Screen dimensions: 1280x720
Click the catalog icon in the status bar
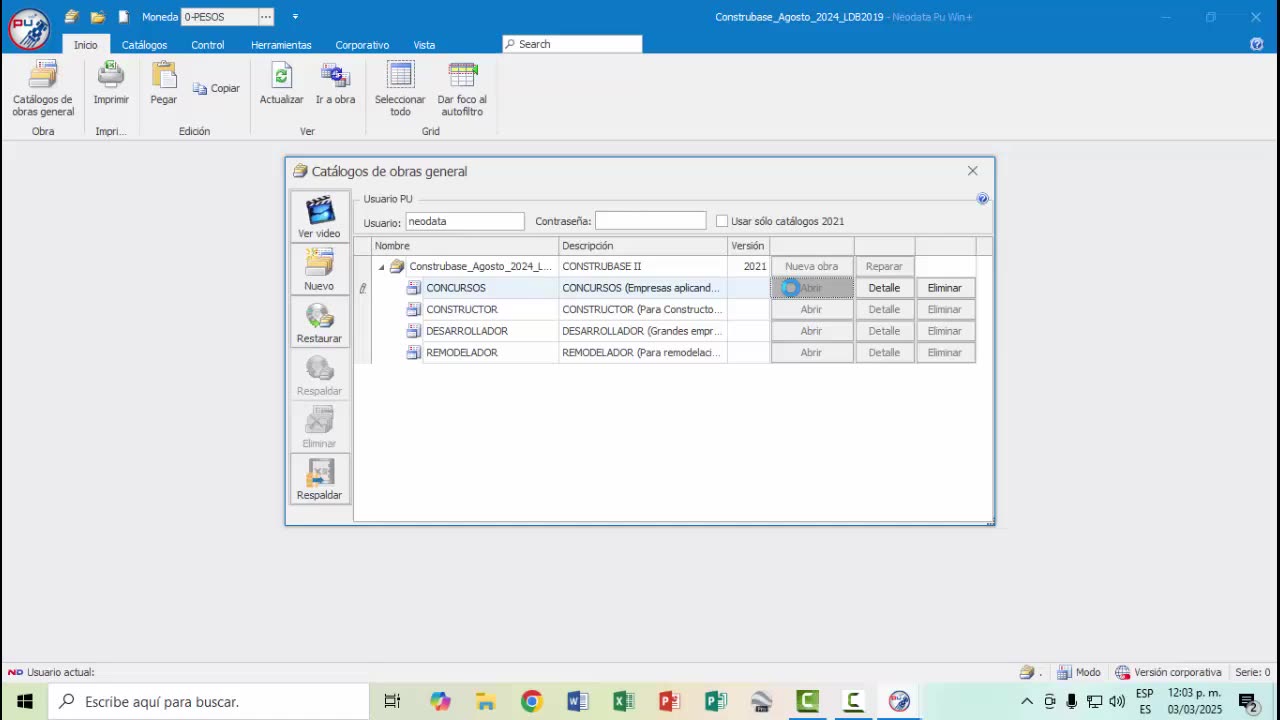tap(1027, 672)
